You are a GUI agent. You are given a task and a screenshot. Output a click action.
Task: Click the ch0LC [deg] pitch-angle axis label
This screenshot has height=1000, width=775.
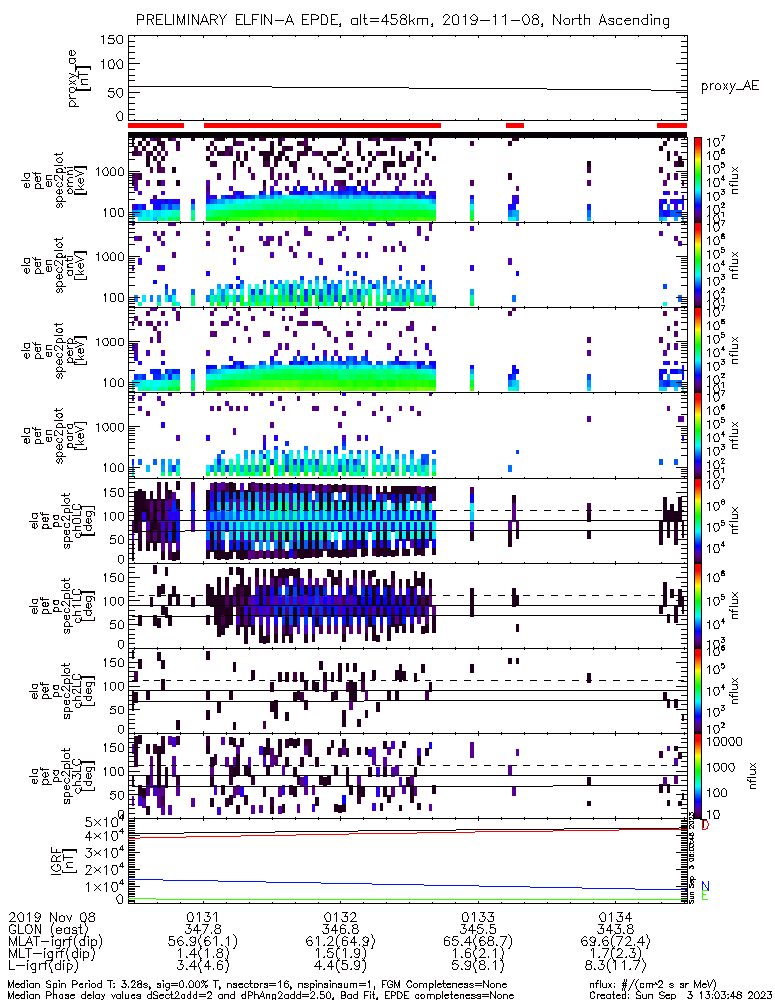tap(62, 520)
